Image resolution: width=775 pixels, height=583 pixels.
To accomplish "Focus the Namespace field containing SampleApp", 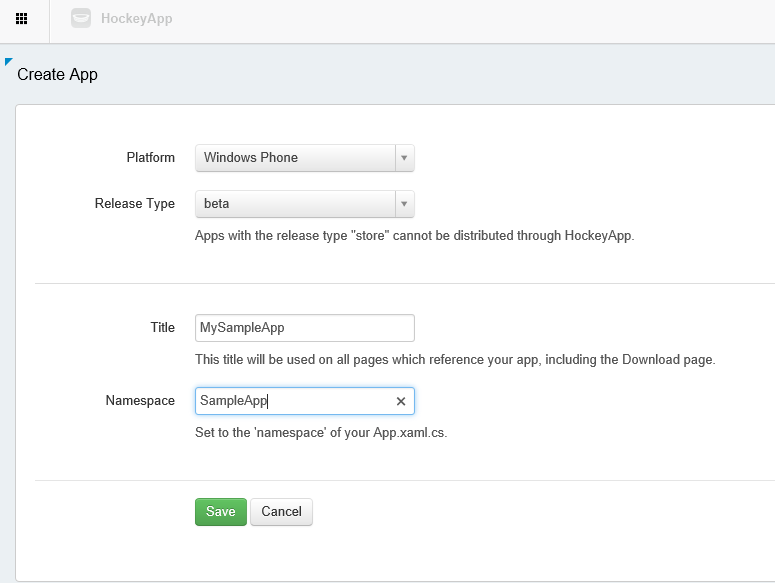I will [x=294, y=401].
